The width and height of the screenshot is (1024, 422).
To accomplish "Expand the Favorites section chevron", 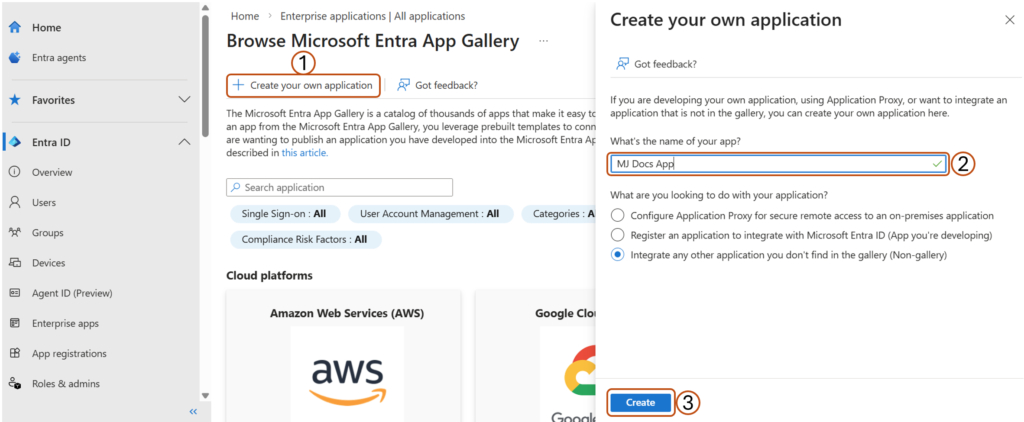I will (184, 100).
